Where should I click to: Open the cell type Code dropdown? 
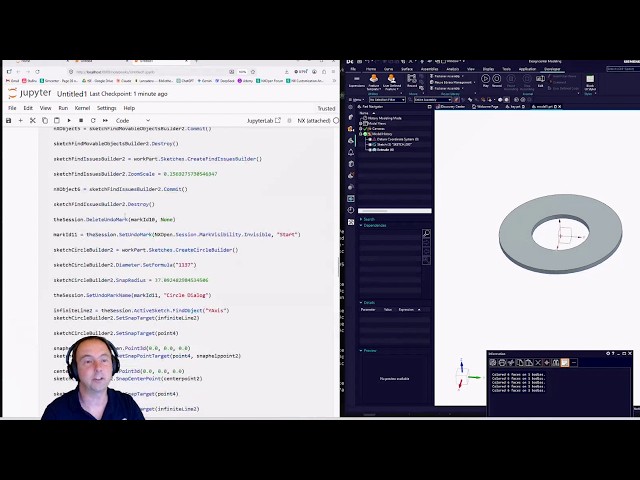(x=133, y=120)
